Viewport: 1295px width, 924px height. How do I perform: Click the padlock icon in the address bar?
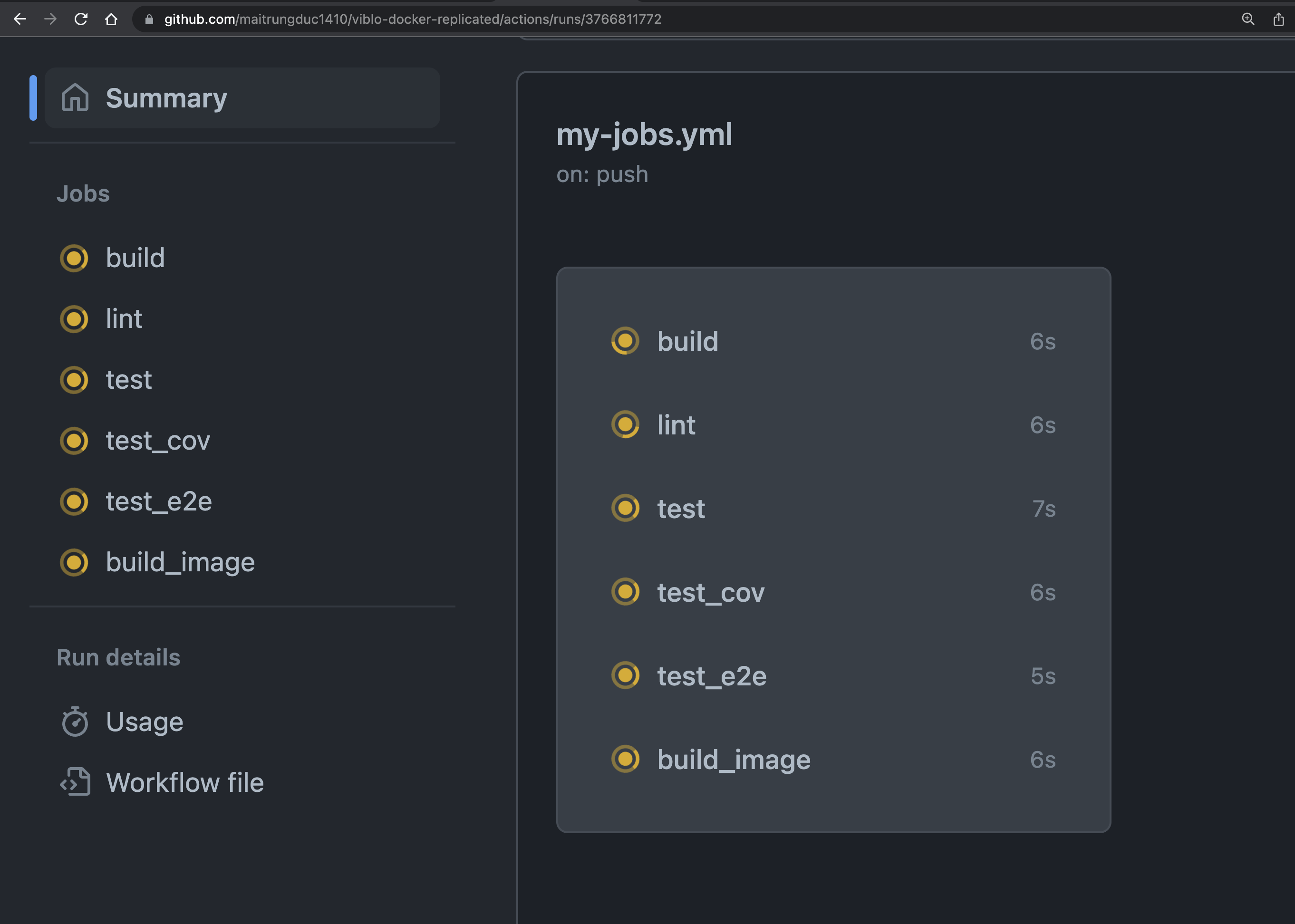[149, 19]
